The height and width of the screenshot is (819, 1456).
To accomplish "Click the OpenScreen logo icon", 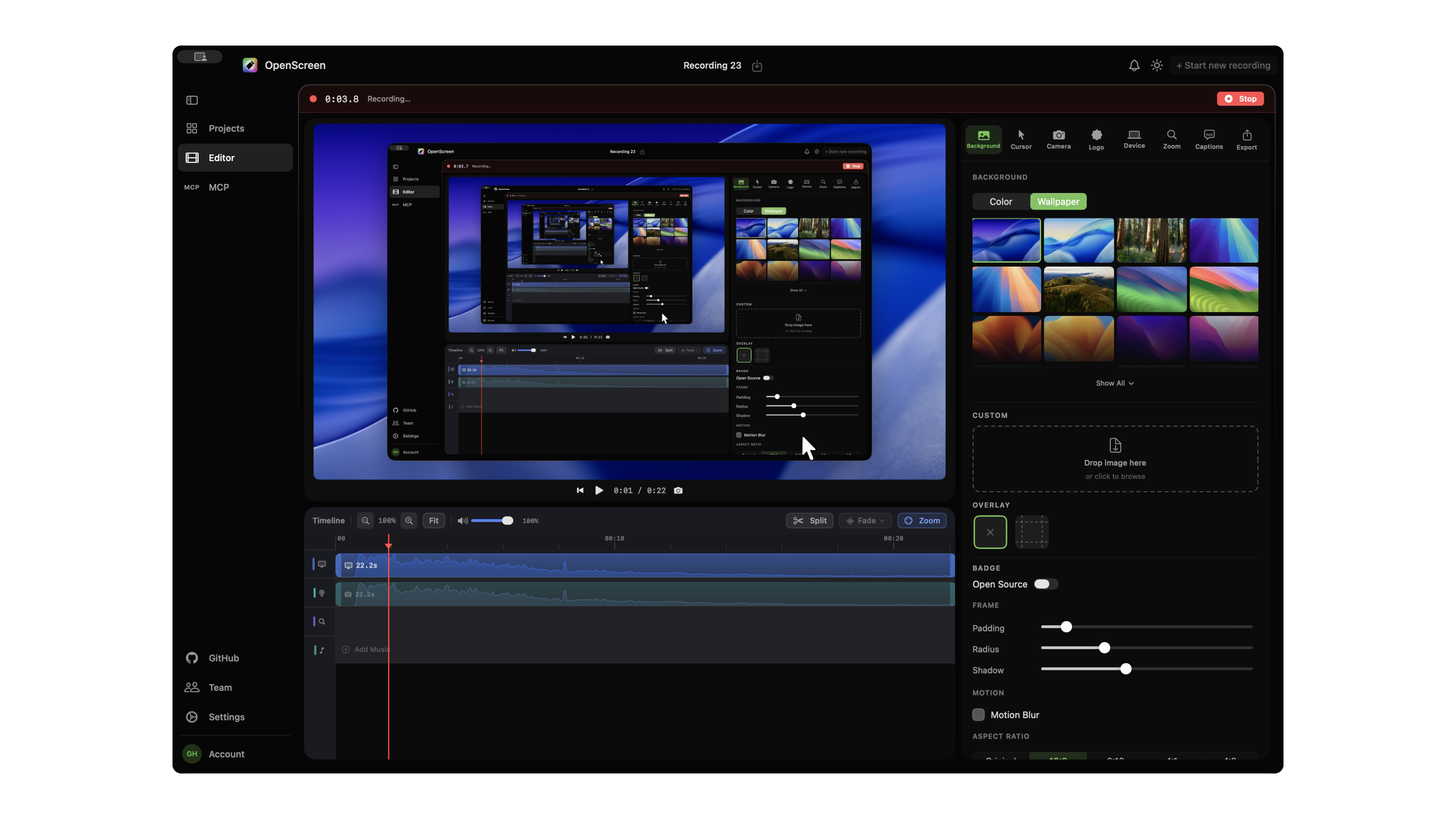I will 250,65.
